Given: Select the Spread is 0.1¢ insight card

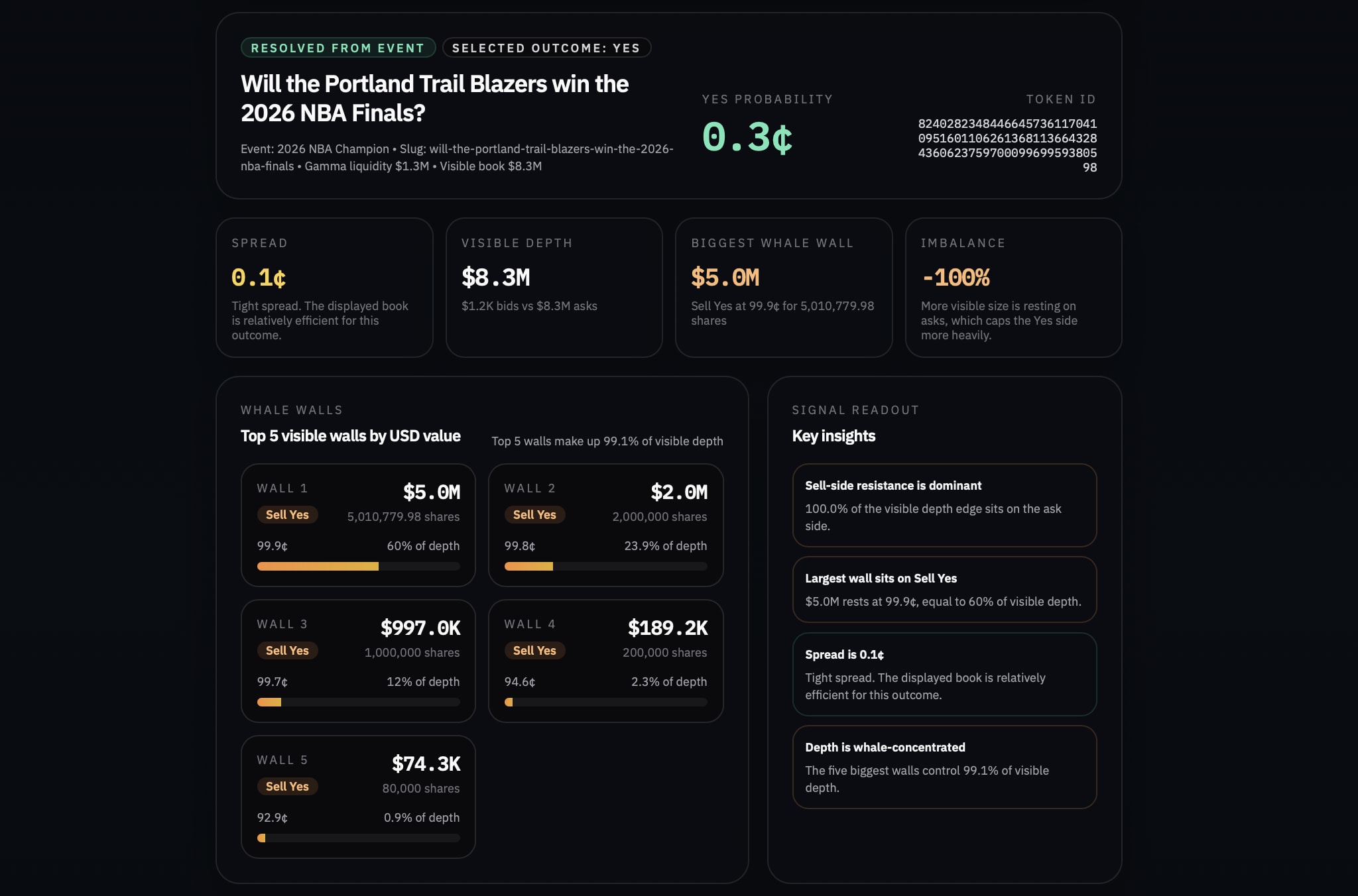Looking at the screenshot, I should pyautogui.click(x=944, y=675).
